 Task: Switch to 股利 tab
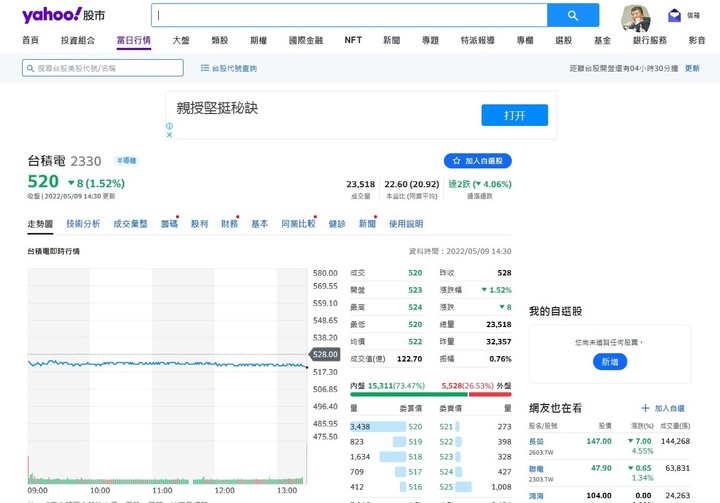(x=199, y=224)
